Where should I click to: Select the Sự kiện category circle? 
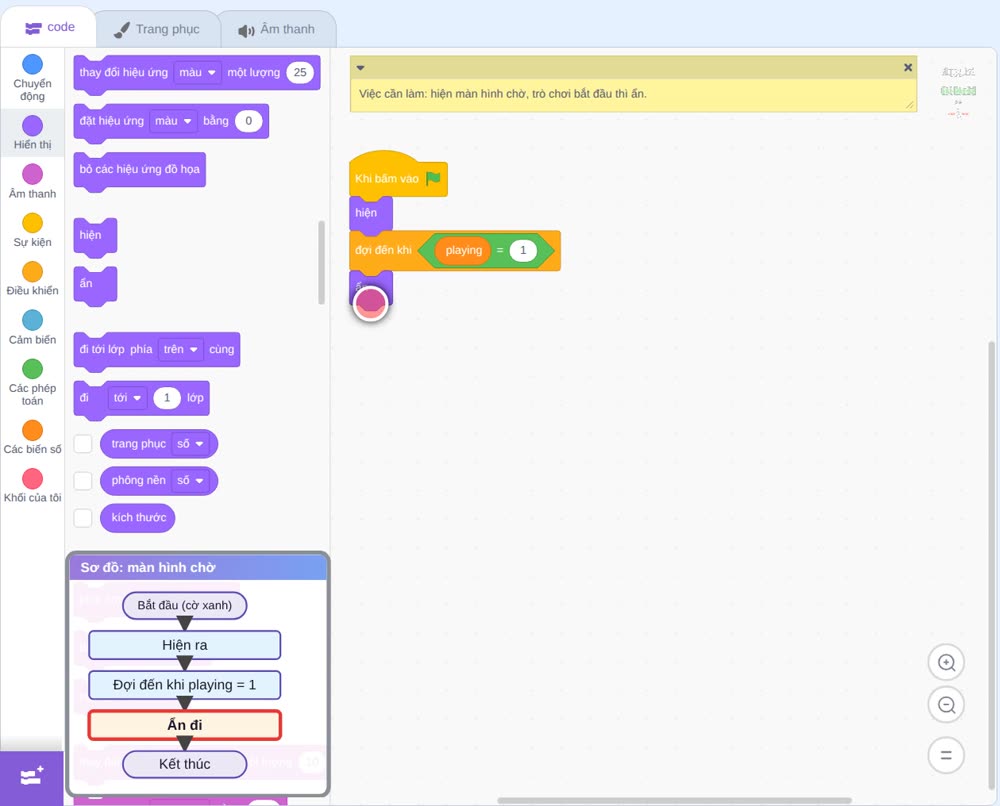pos(32,223)
